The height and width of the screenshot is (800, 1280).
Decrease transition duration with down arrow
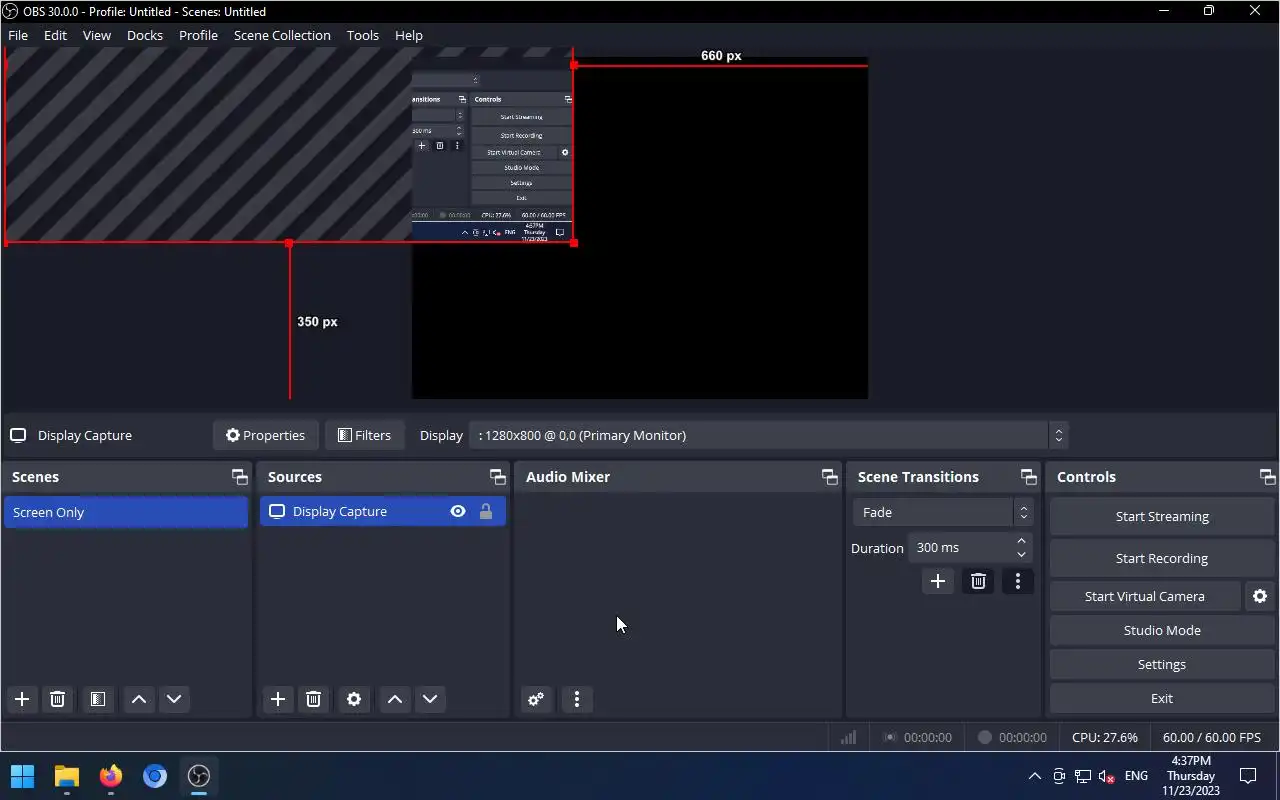(x=1021, y=554)
